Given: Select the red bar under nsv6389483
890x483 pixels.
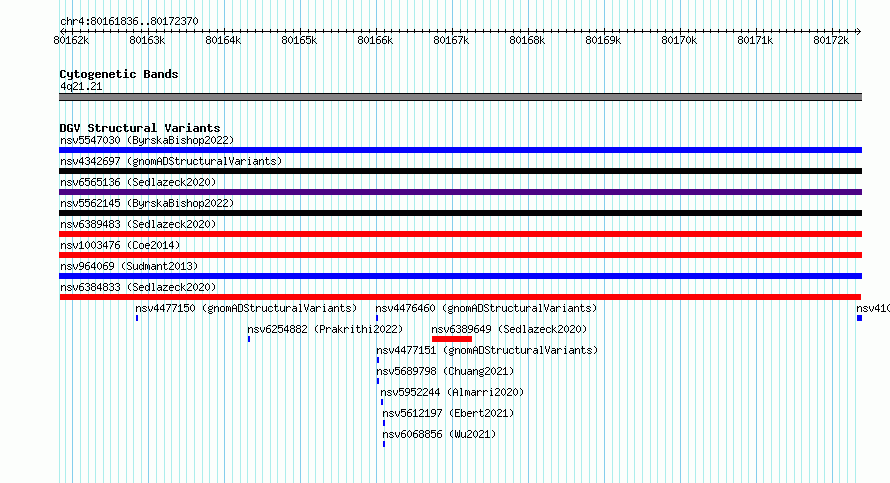Looking at the screenshot, I should [x=460, y=234].
